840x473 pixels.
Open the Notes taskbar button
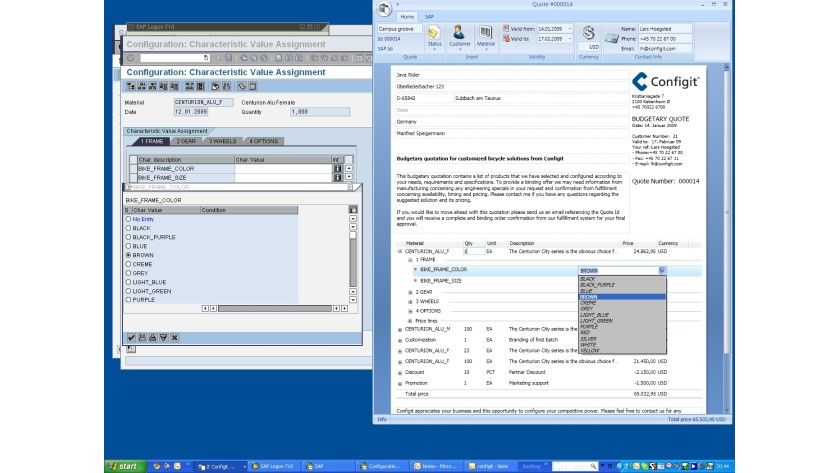click(435, 467)
